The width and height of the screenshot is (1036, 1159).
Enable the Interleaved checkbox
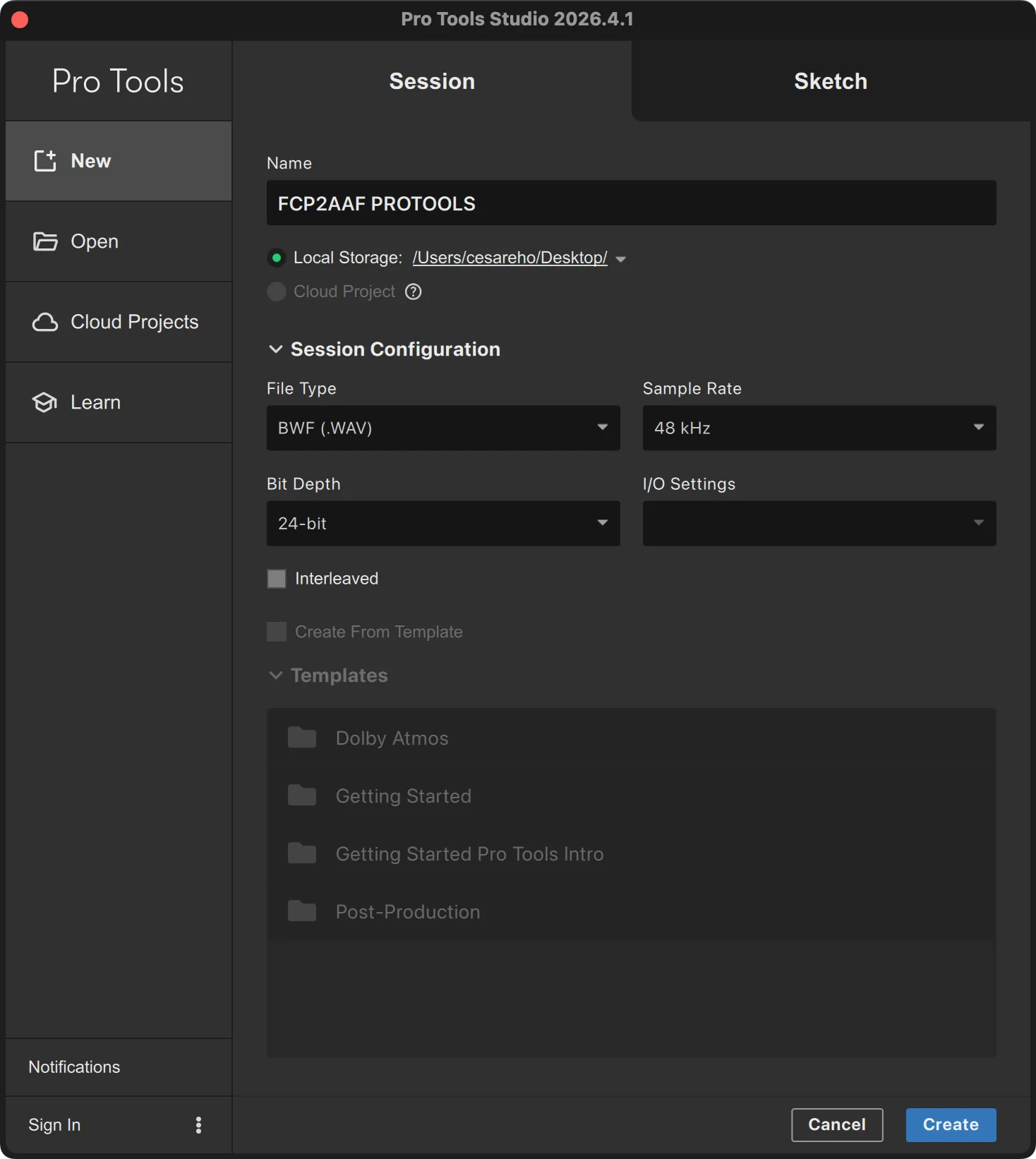pyautogui.click(x=277, y=579)
